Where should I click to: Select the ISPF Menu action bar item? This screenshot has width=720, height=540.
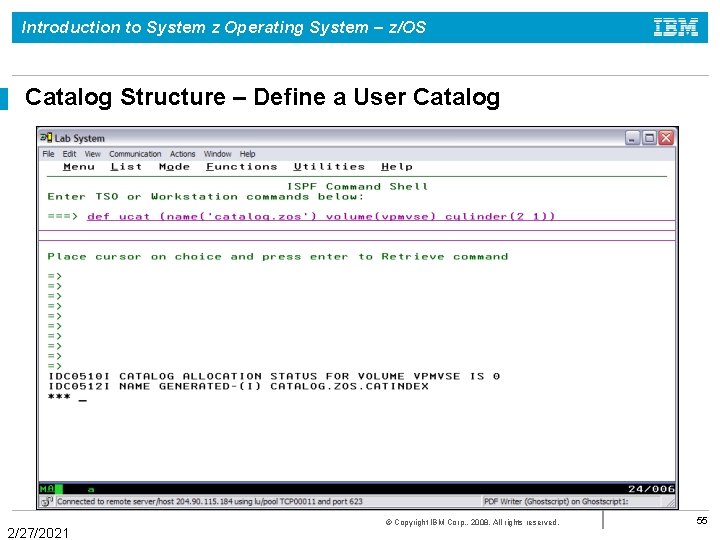pyautogui.click(x=79, y=167)
